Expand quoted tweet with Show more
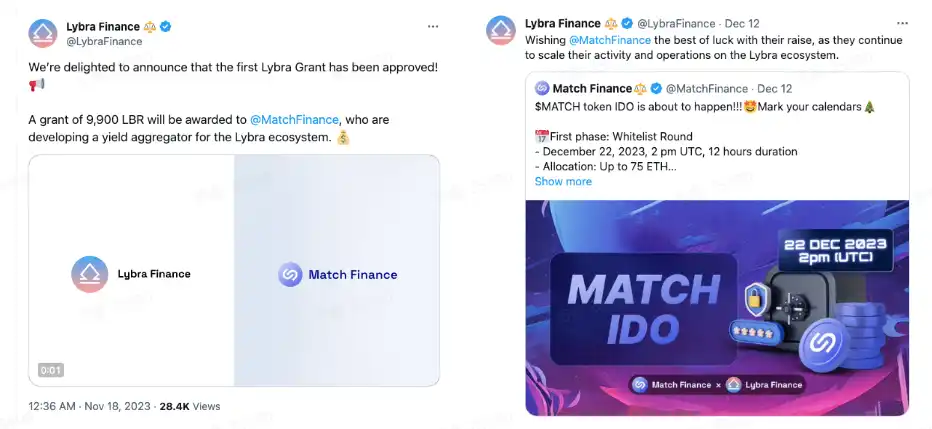The width and height of the screenshot is (932, 429). coord(563,181)
